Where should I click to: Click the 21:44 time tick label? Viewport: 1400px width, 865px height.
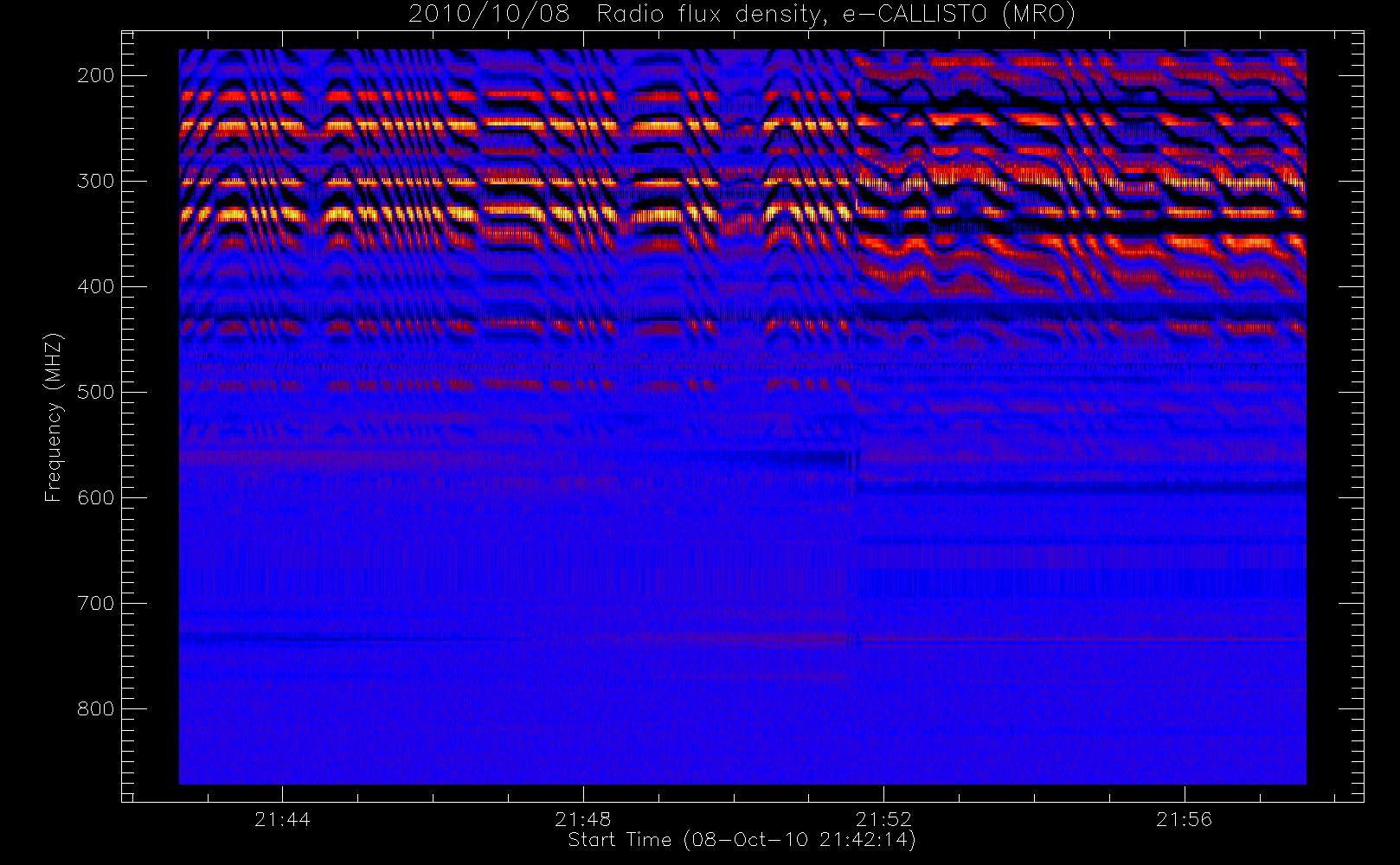pos(282,819)
